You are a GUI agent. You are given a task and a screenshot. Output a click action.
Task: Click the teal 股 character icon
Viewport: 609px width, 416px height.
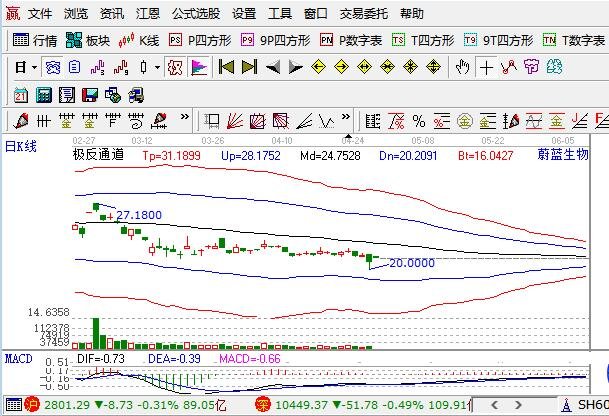(554, 67)
